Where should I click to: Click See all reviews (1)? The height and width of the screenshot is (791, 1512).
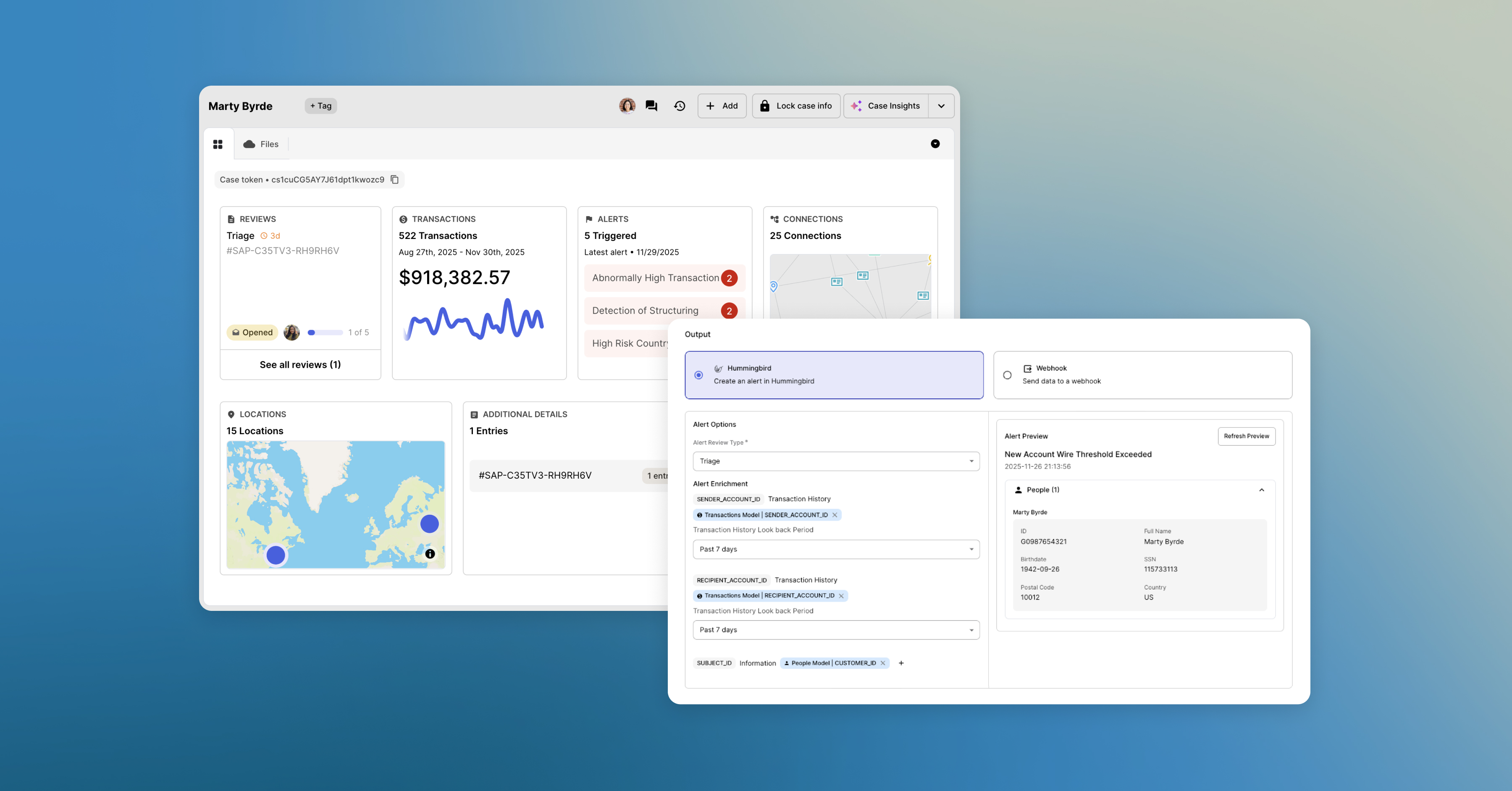coord(300,364)
